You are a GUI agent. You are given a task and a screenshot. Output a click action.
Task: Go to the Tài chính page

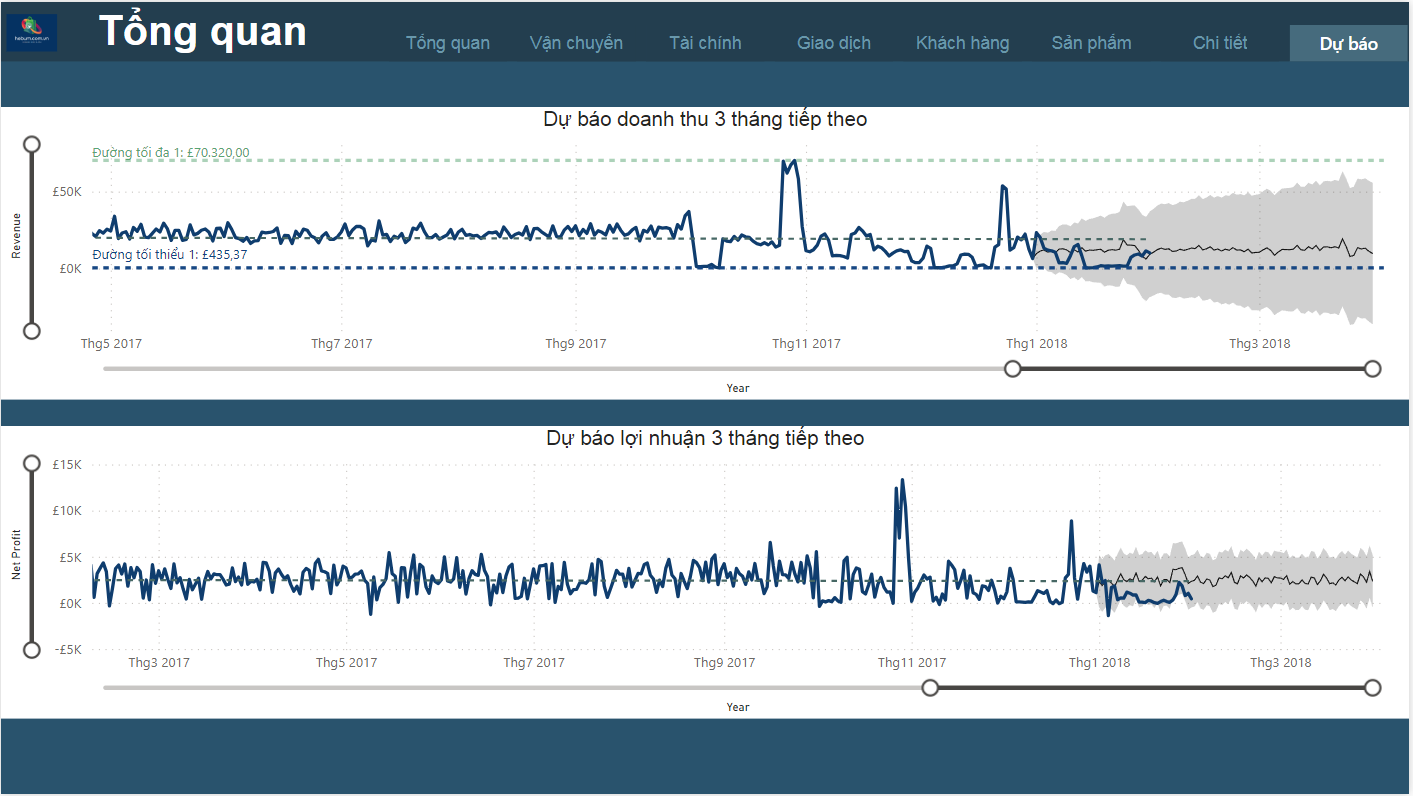coord(705,43)
